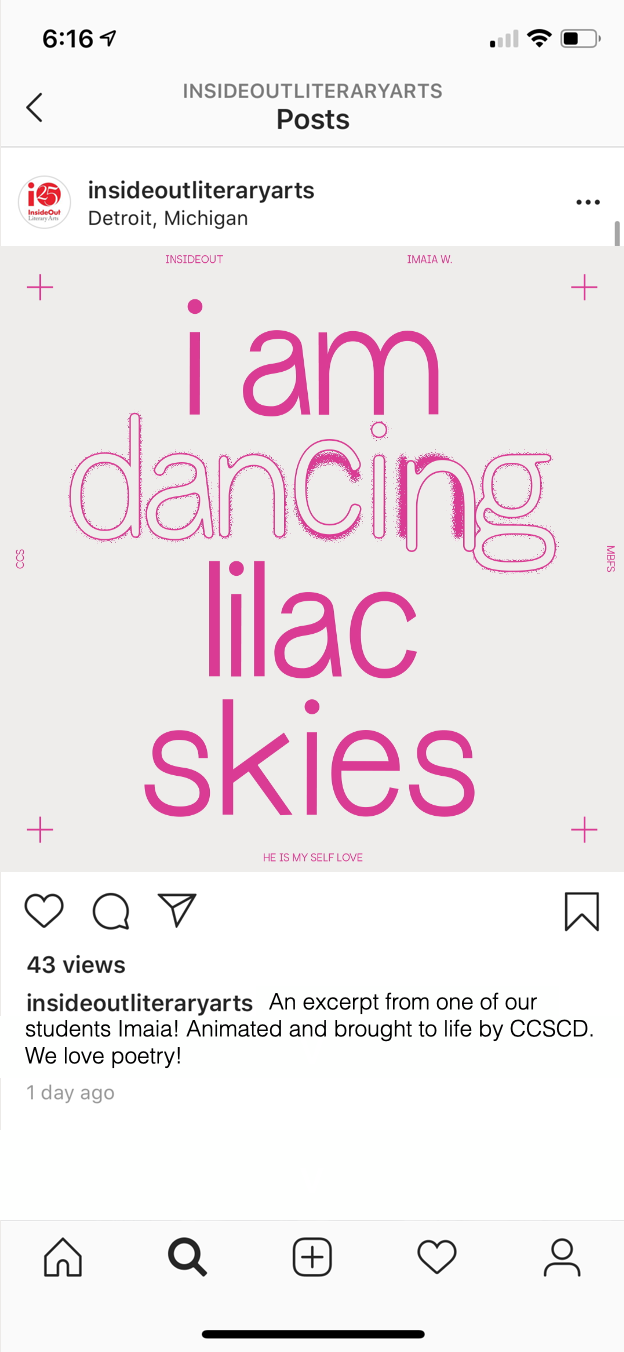Viewport: 624px width, 1352px height.
Task: Go to the Home feed tab
Action: (63, 1256)
